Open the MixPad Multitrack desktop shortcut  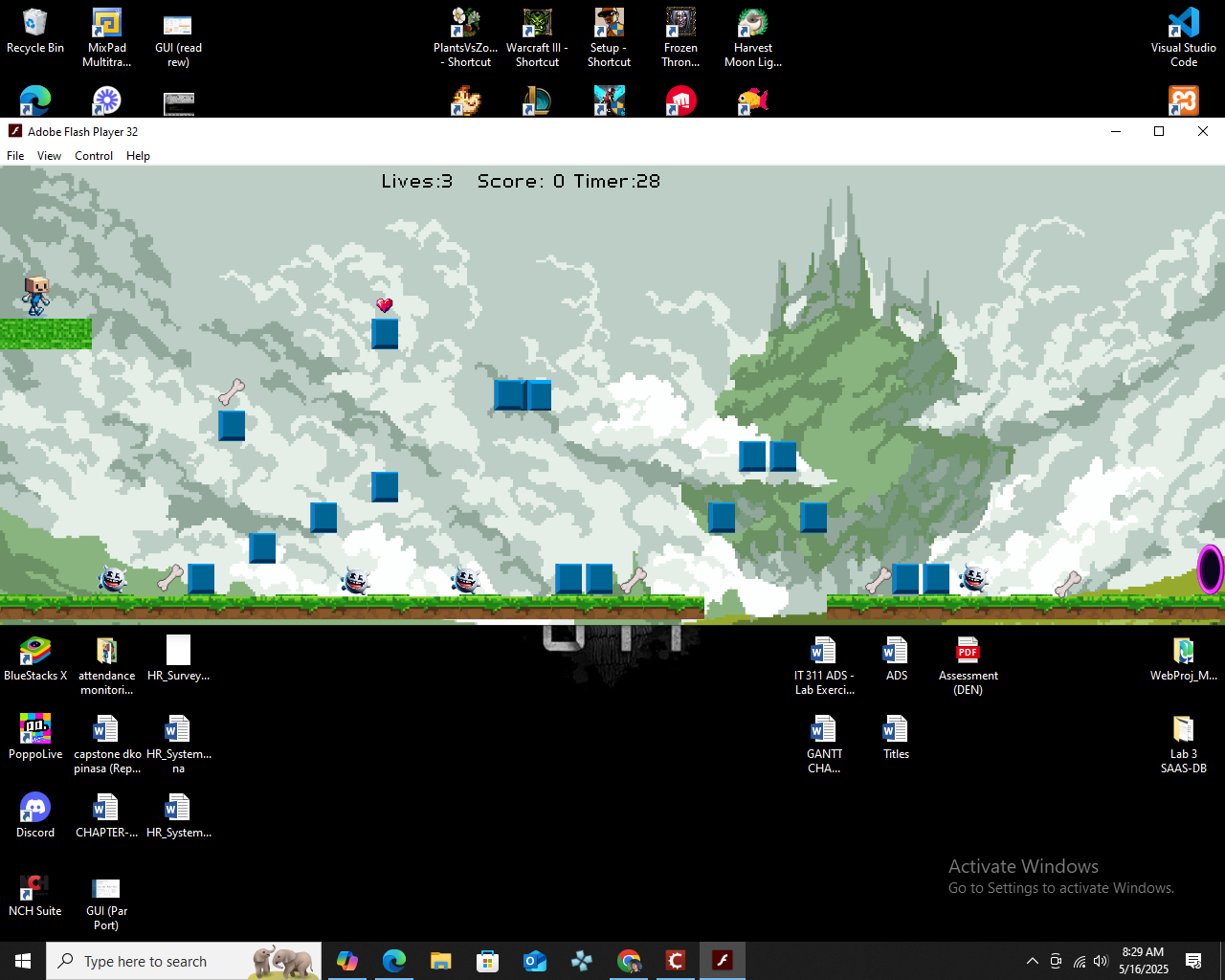(x=106, y=36)
